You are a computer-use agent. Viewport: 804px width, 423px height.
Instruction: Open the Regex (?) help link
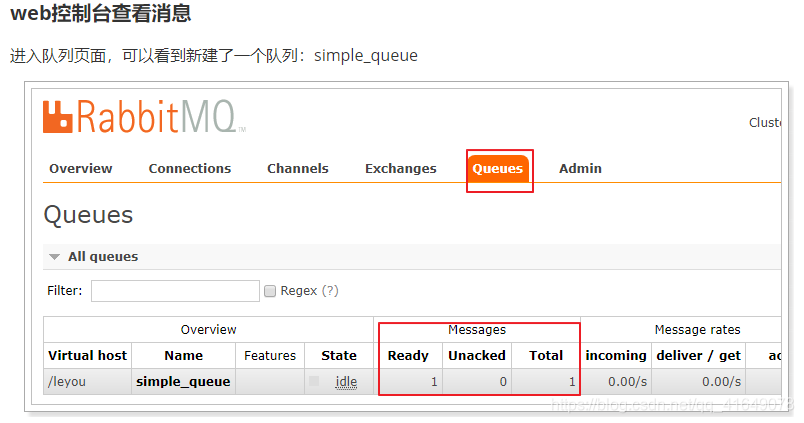[330, 291]
